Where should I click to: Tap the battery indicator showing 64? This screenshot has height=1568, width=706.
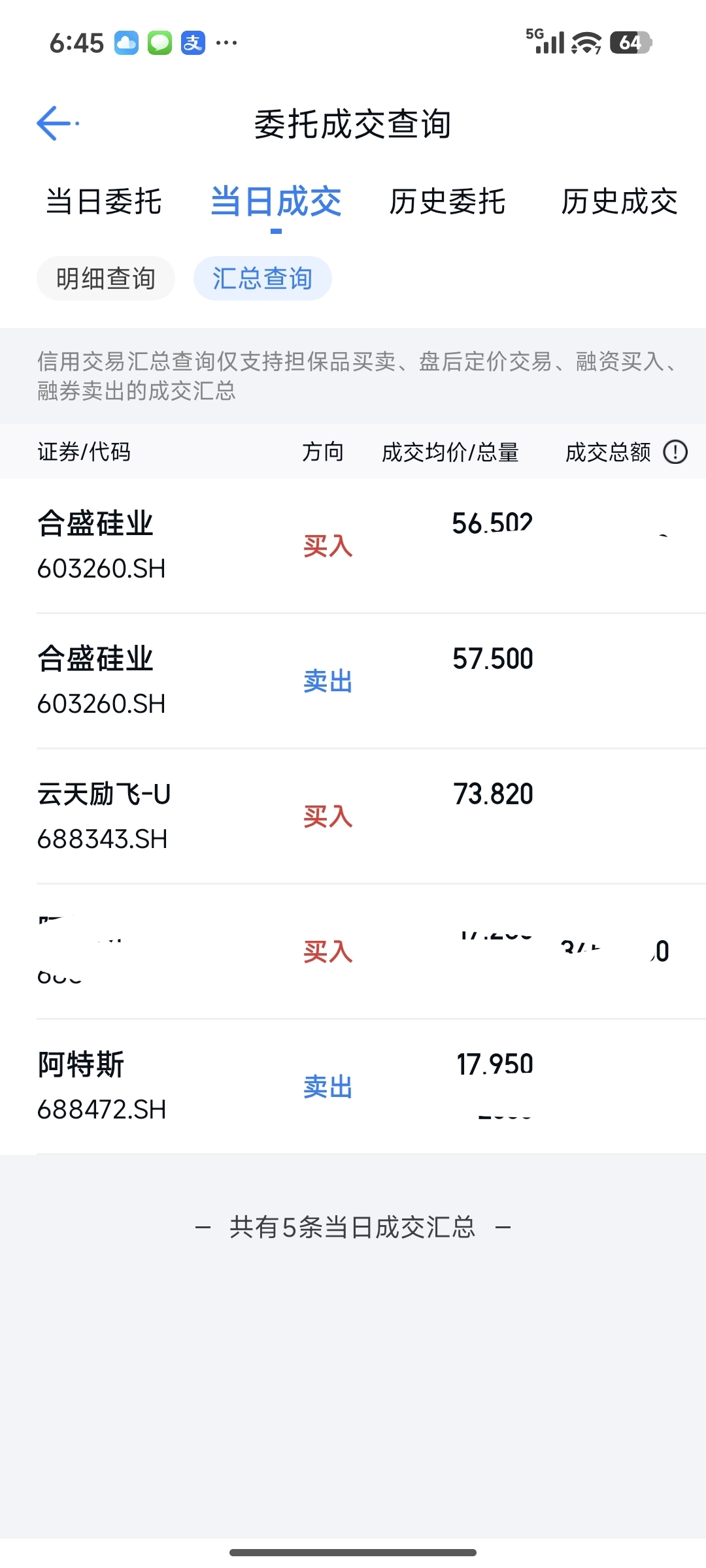pos(630,43)
